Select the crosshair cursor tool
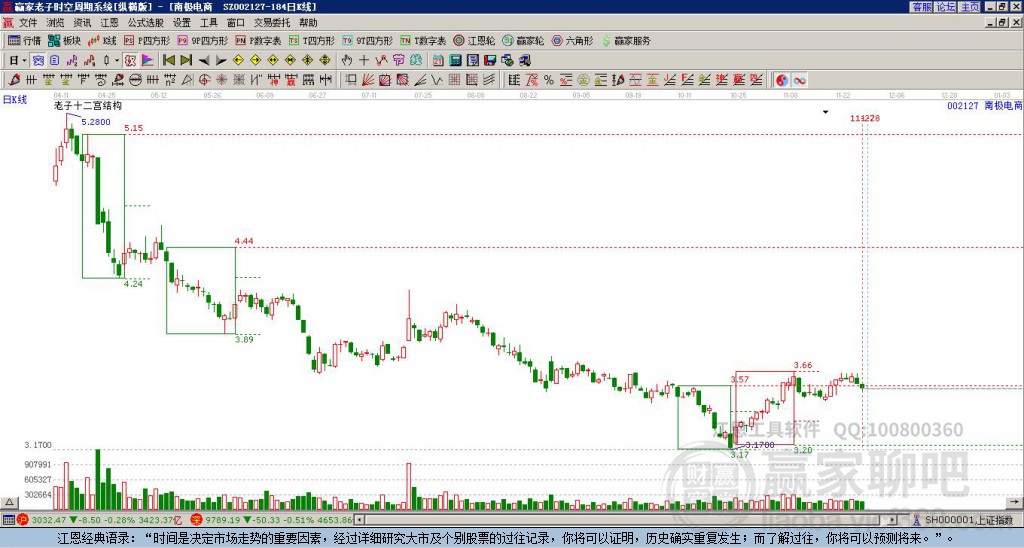Screen dimensions: 1024x548 click(364, 61)
